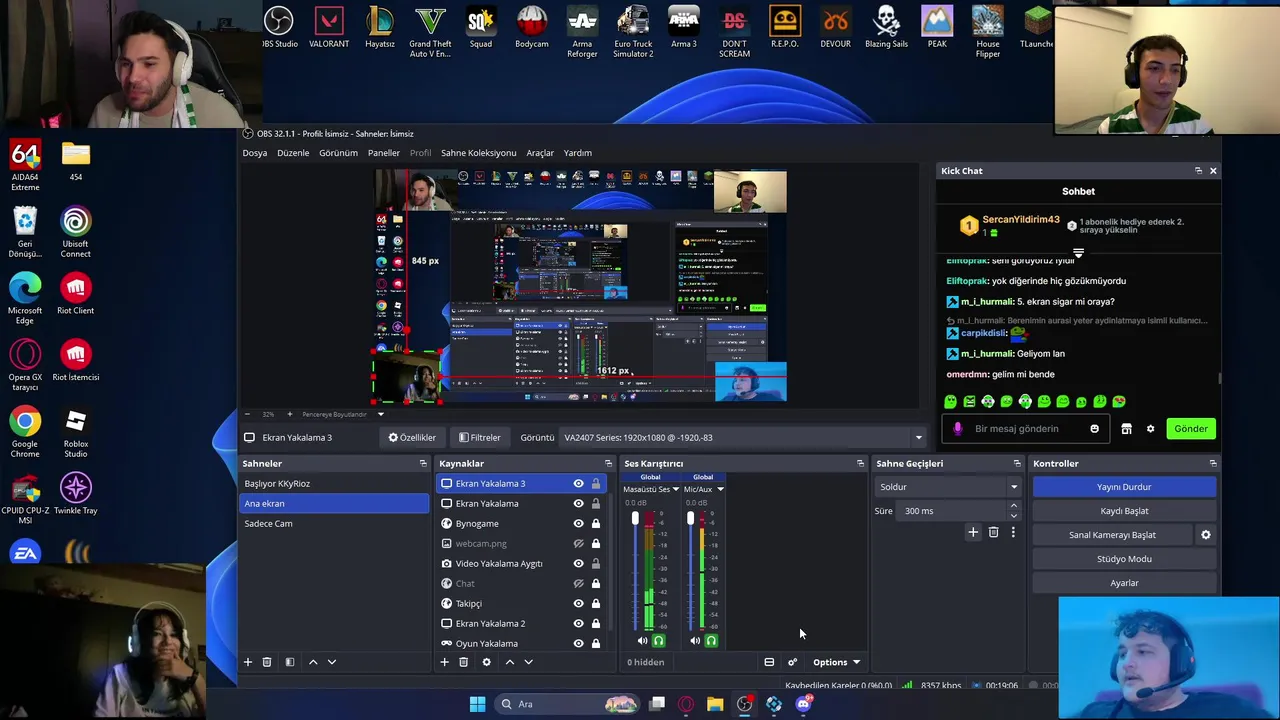Open Sahne Koleksiyonu menu
This screenshot has width=1280, height=720.
click(478, 153)
